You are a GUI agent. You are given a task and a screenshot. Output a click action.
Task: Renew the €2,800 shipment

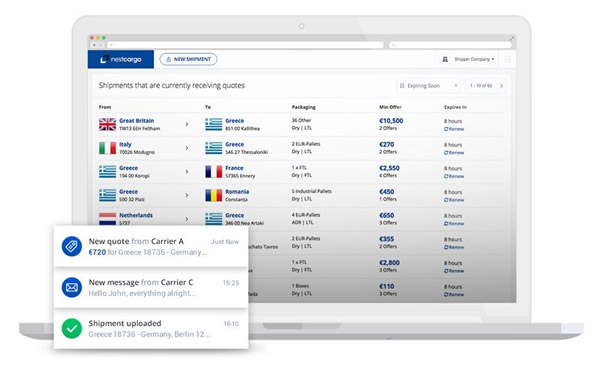pos(454,271)
